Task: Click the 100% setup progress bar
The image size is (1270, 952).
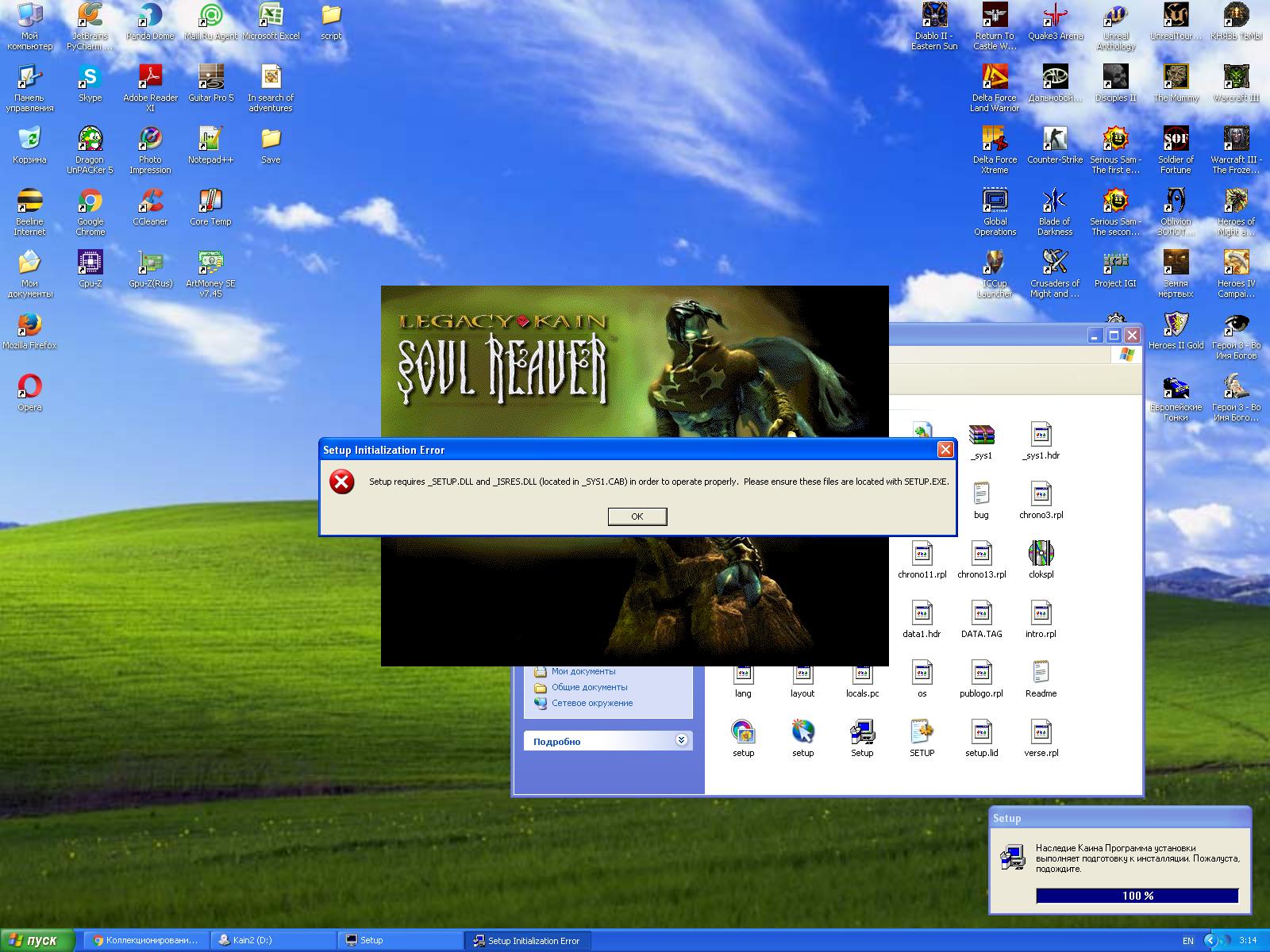Action: 1137,896
